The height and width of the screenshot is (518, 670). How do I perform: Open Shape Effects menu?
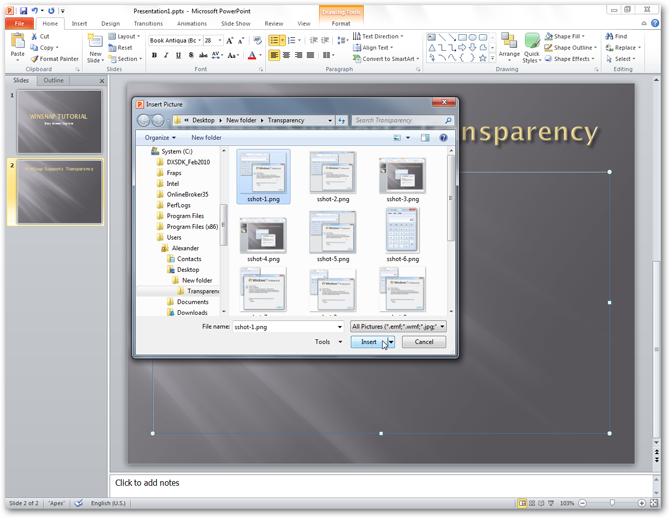click(569, 59)
